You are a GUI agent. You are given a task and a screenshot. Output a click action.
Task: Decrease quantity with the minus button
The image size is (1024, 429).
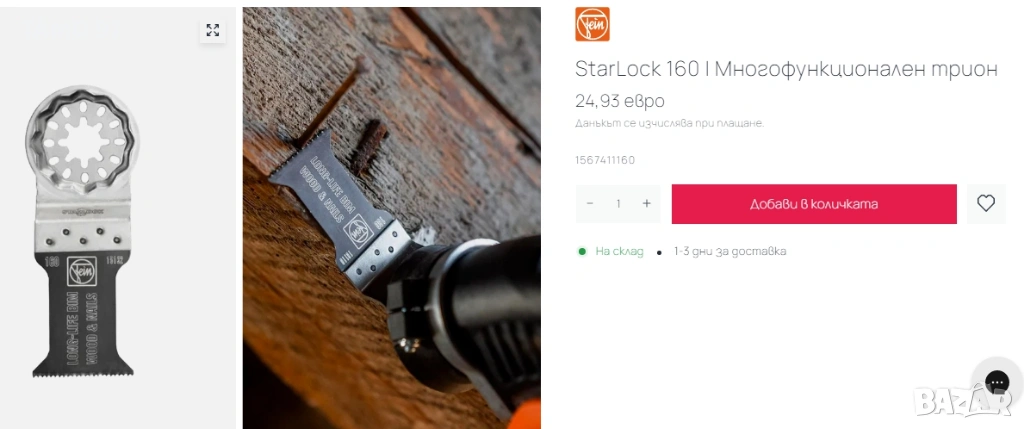[590, 204]
